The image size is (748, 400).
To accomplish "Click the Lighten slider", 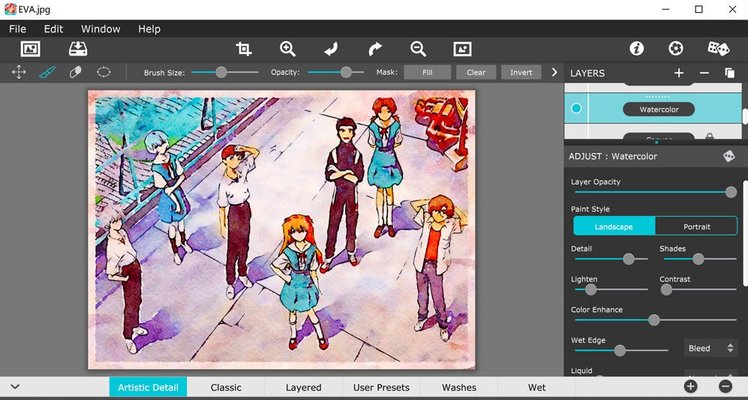I will click(x=611, y=289).
